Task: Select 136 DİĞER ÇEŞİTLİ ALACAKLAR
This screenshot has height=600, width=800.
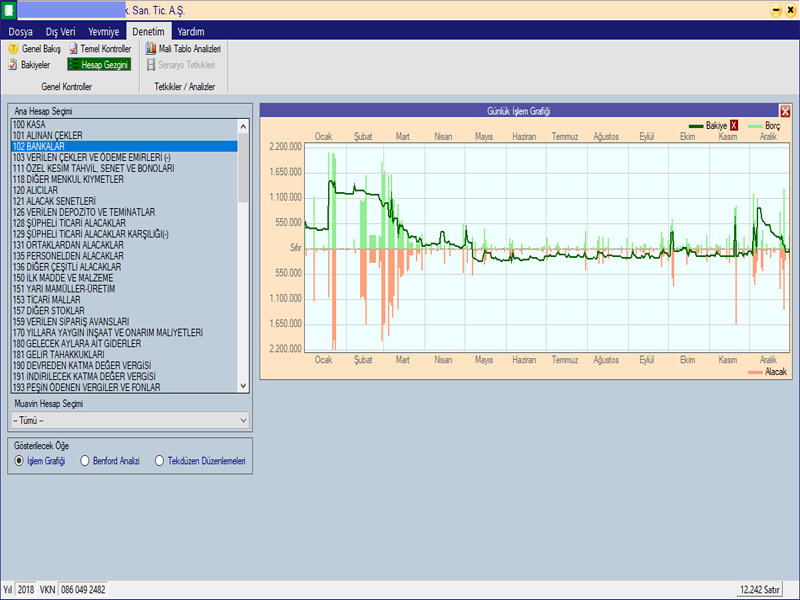Action: pos(124,267)
